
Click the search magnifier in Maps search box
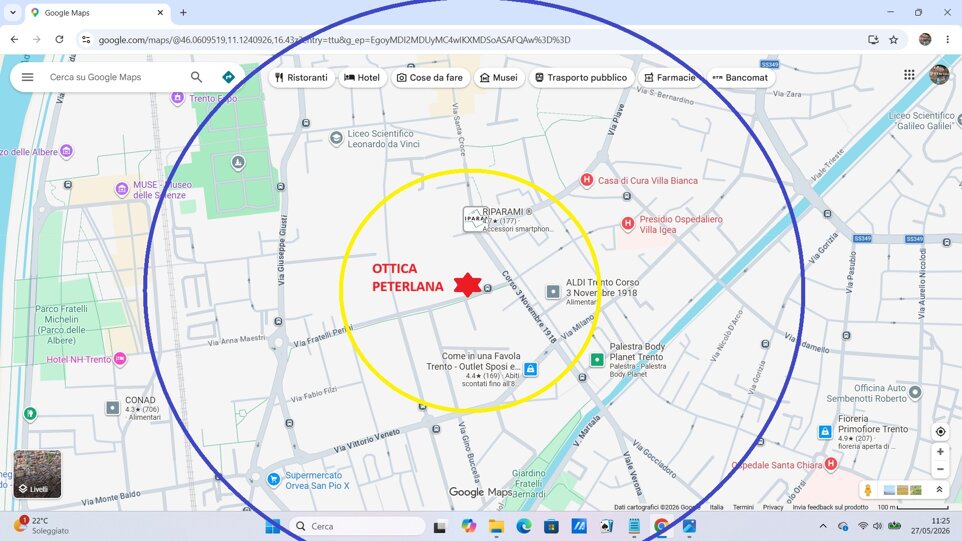pos(196,77)
